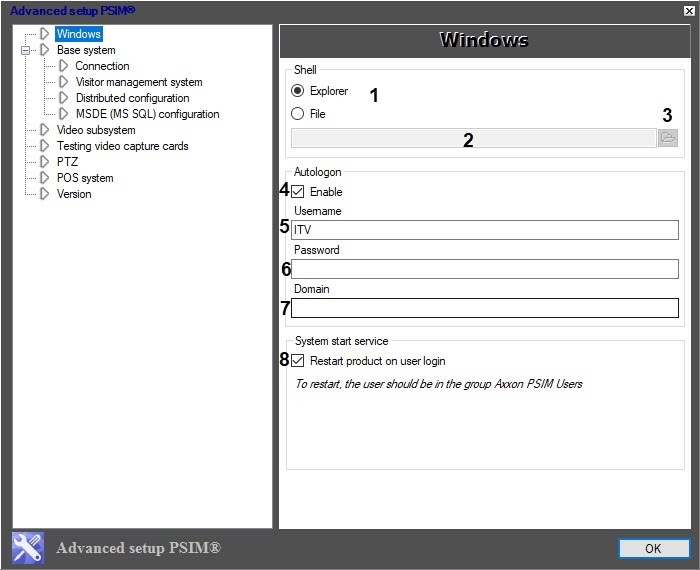Click the triangle icon beside Video subsystem
Viewport: 700px width, 570px height.
[44, 130]
